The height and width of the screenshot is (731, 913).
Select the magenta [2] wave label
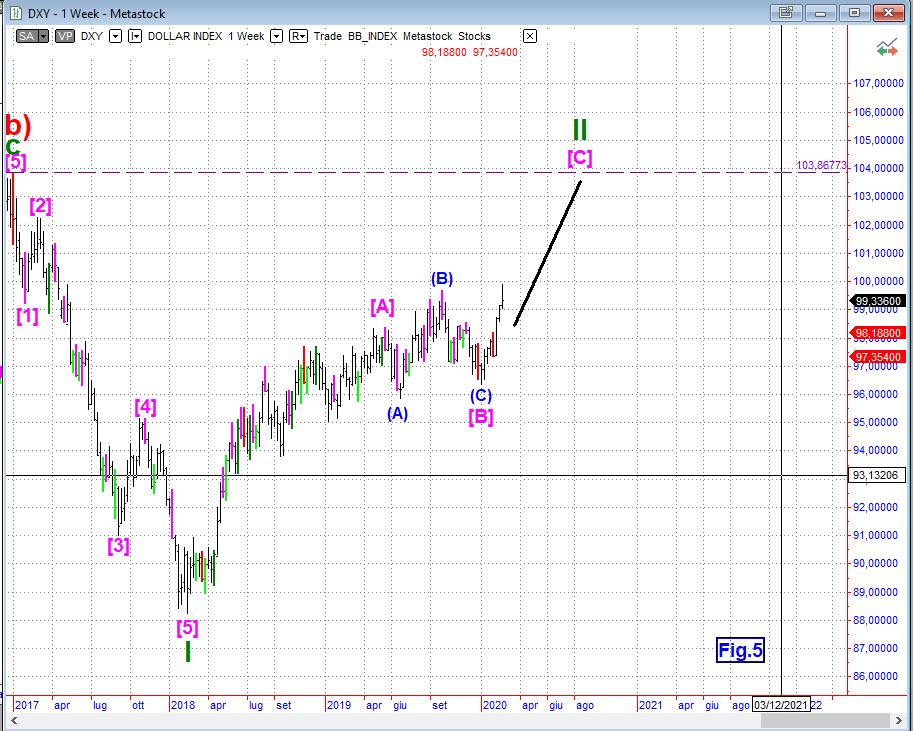[40, 206]
